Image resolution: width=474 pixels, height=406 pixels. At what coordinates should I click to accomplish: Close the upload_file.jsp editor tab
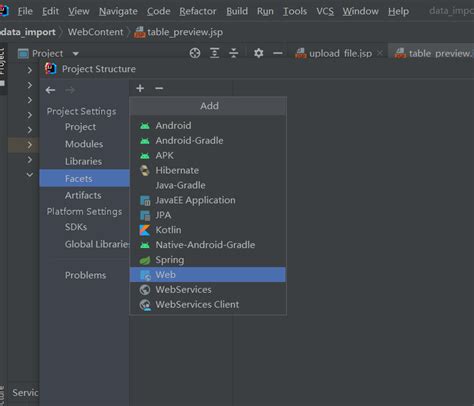point(380,53)
